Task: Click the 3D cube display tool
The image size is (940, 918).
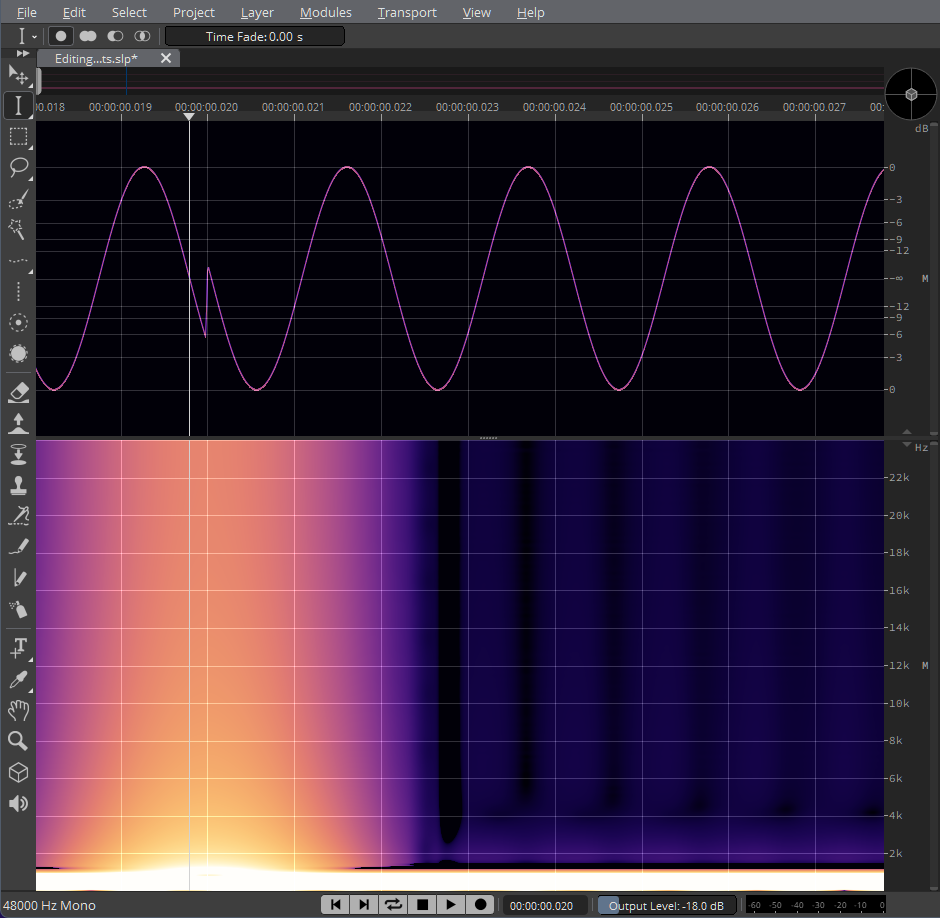Action: point(18,773)
